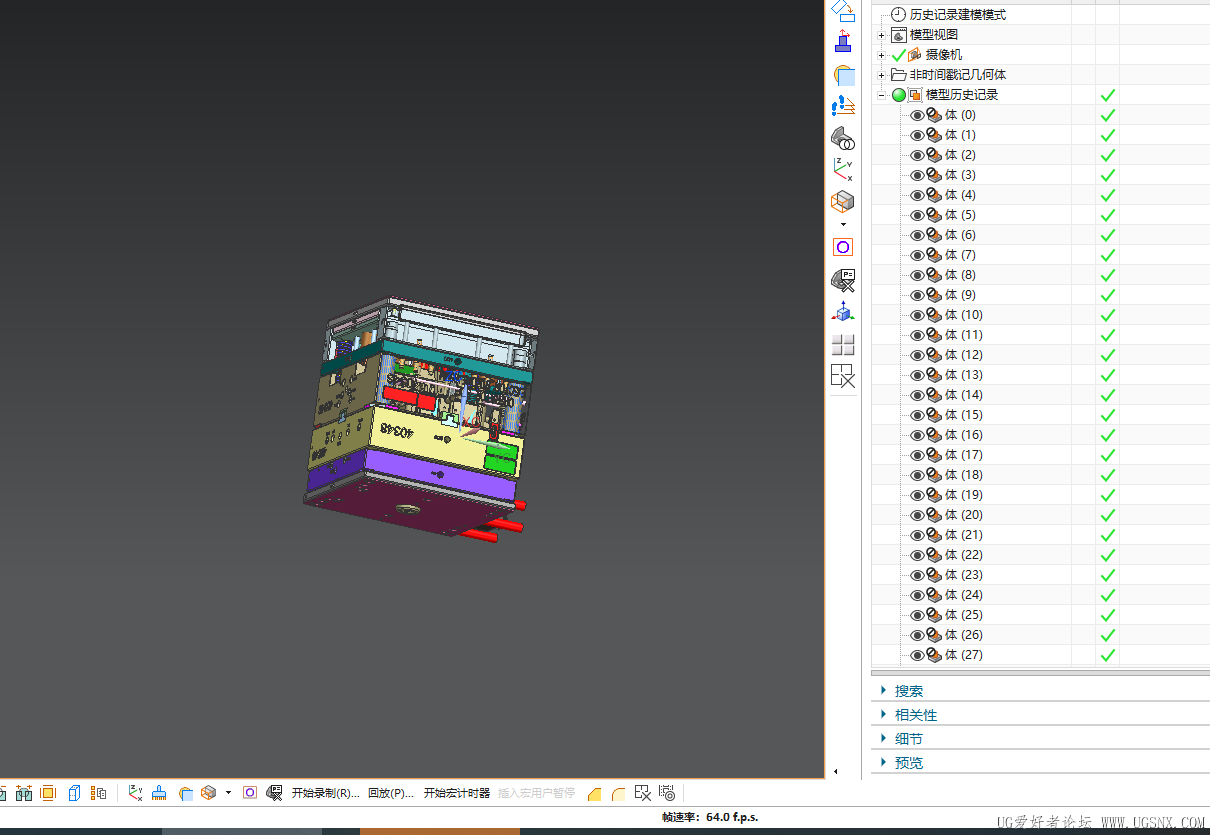Click the four-squares grid icon in vertical toolbar
The width and height of the screenshot is (1210, 835).
pos(843,345)
